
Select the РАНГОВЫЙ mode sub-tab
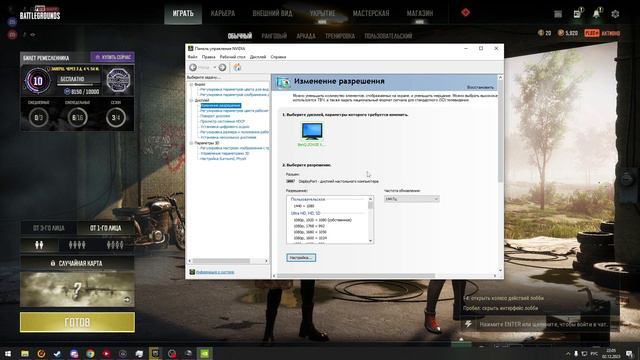click(x=274, y=36)
